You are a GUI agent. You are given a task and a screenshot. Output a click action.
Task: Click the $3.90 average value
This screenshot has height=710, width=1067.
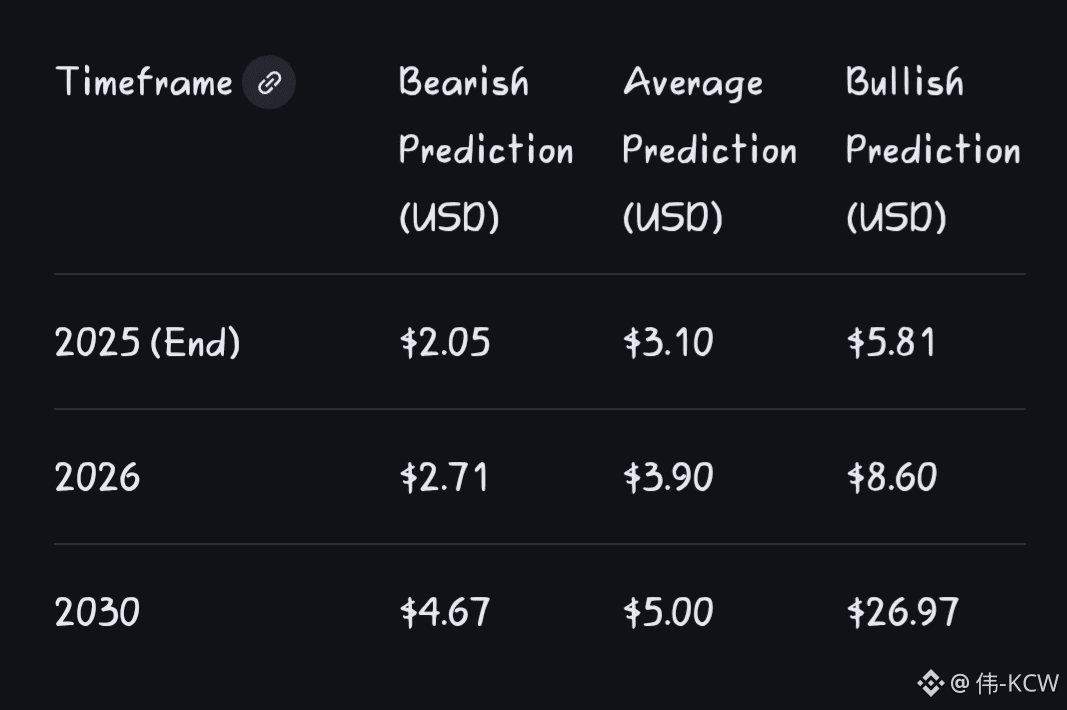[x=668, y=478]
